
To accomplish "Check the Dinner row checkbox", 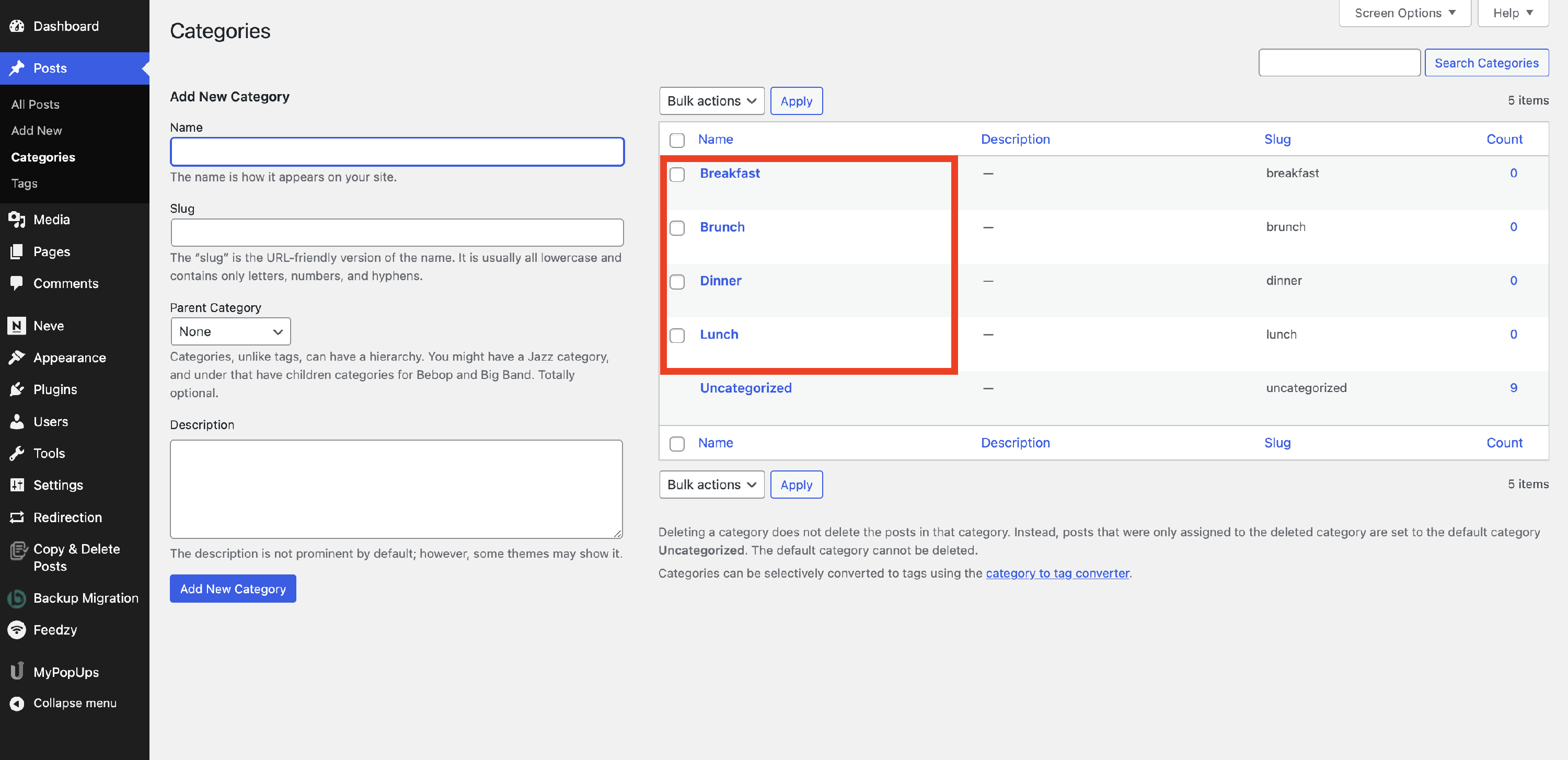I will pos(677,282).
